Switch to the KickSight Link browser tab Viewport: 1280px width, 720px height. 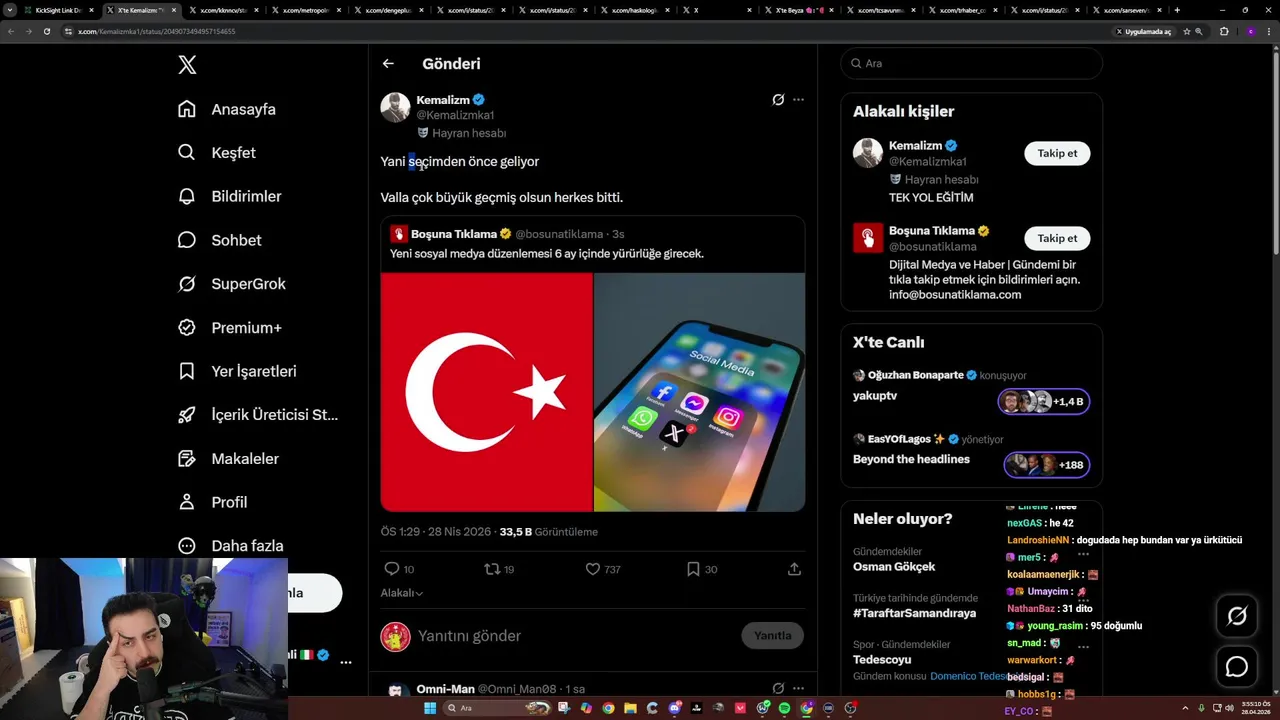pos(59,10)
